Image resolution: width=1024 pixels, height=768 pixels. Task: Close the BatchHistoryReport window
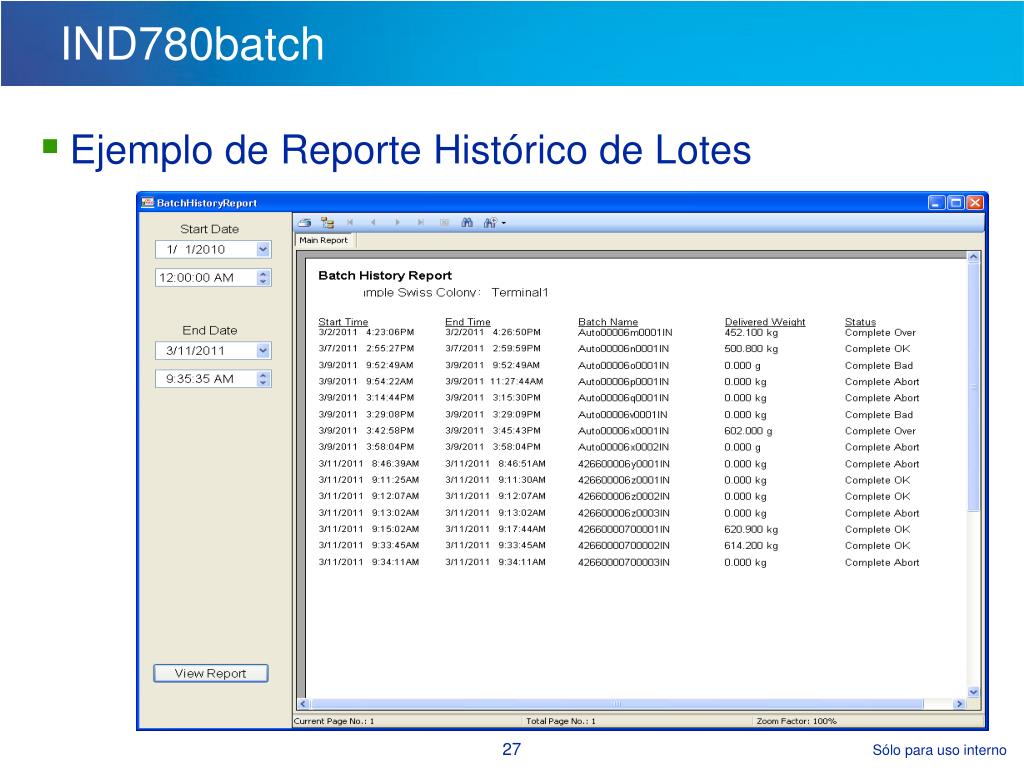(975, 202)
